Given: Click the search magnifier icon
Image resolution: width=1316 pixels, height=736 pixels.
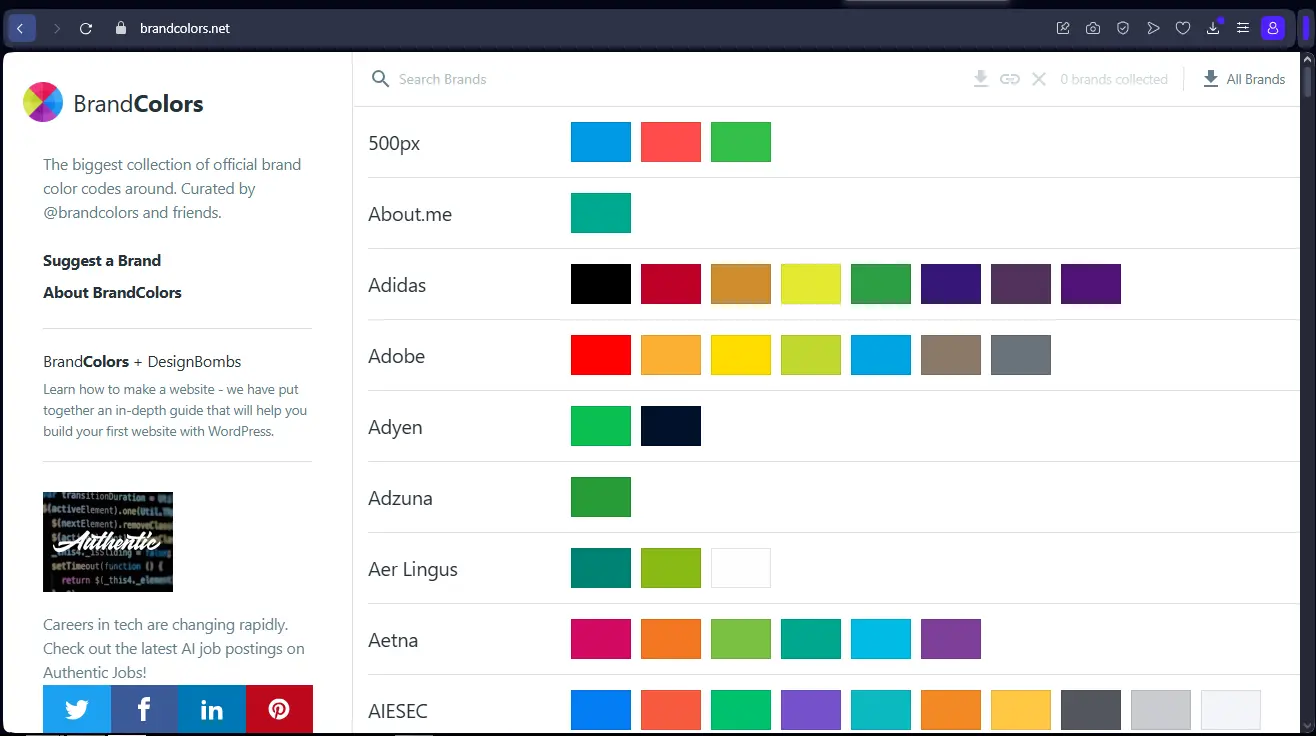Looking at the screenshot, I should tap(380, 79).
